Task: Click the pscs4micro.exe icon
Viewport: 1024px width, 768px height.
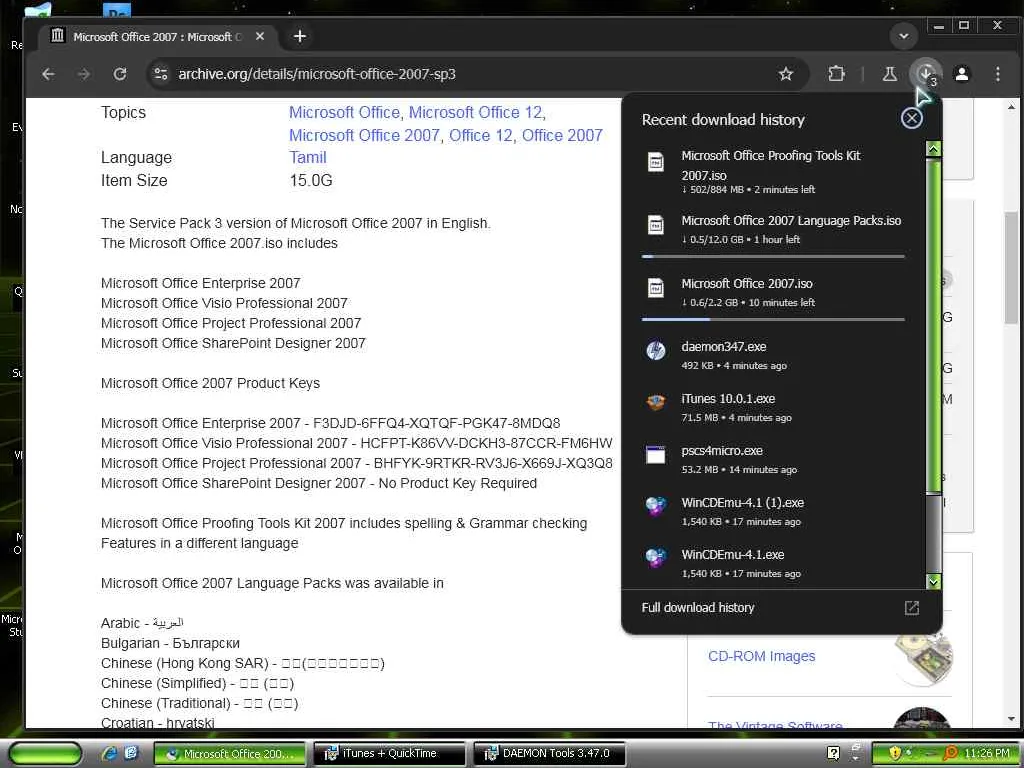Action: pos(656,455)
